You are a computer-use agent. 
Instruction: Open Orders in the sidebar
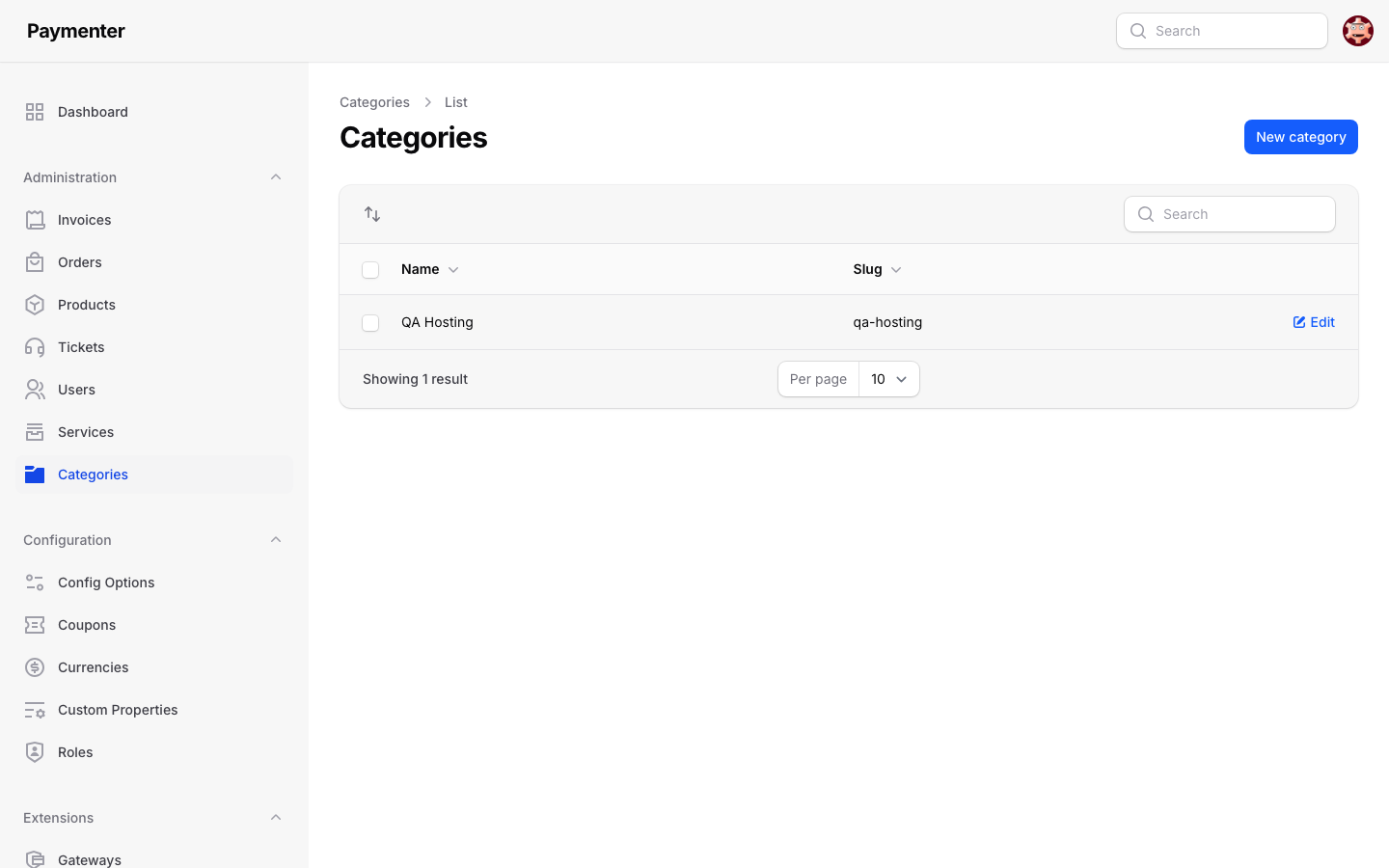154,262
